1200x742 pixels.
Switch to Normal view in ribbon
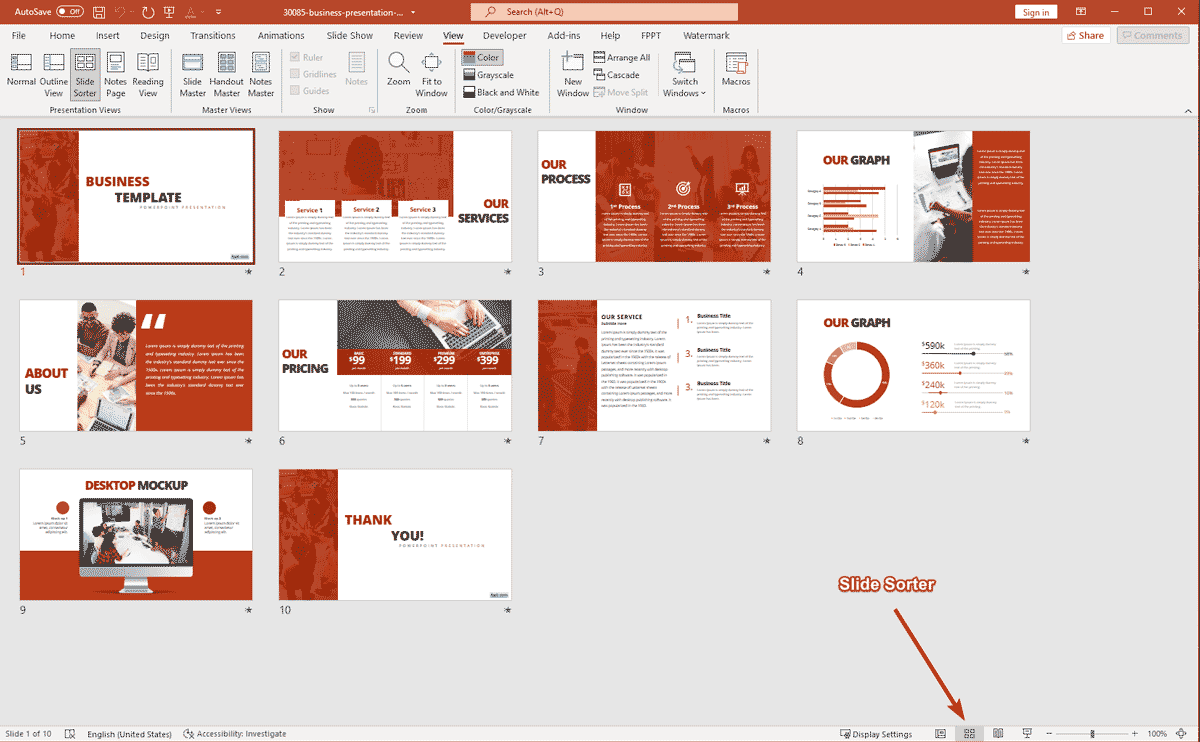21,72
